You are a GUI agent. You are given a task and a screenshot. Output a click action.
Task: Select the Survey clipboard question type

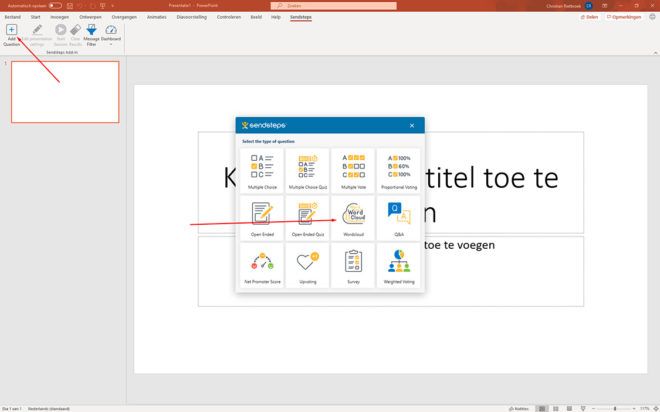353,266
